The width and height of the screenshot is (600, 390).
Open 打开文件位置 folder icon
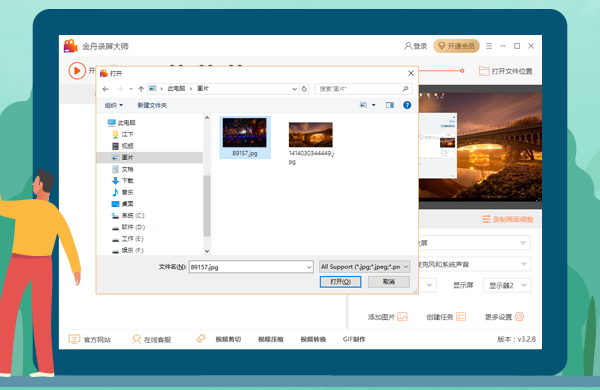click(x=484, y=71)
